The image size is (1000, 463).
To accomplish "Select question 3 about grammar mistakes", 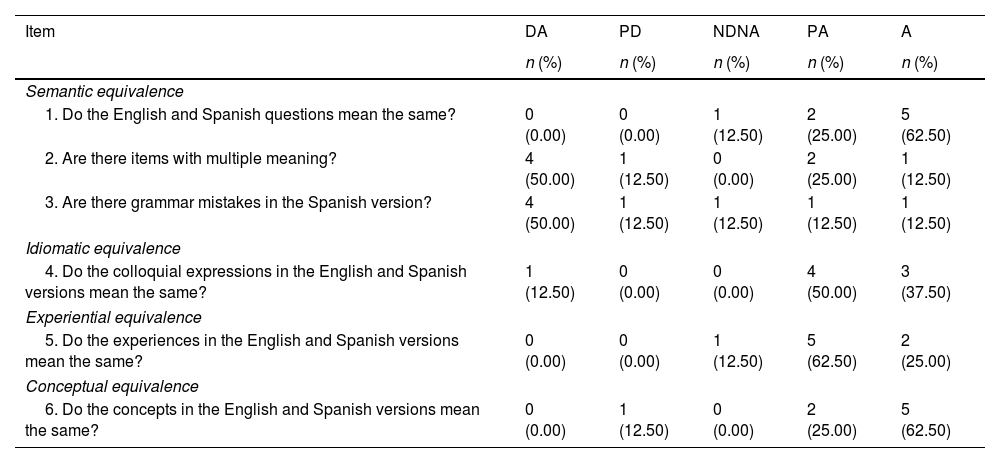I will (238, 202).
